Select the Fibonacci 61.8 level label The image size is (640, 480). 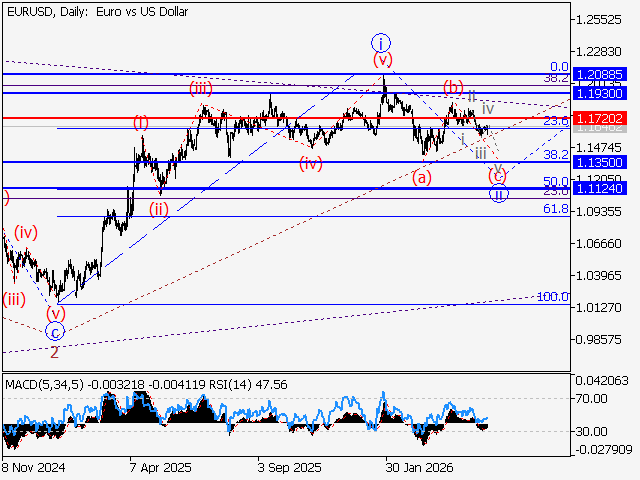(556, 209)
